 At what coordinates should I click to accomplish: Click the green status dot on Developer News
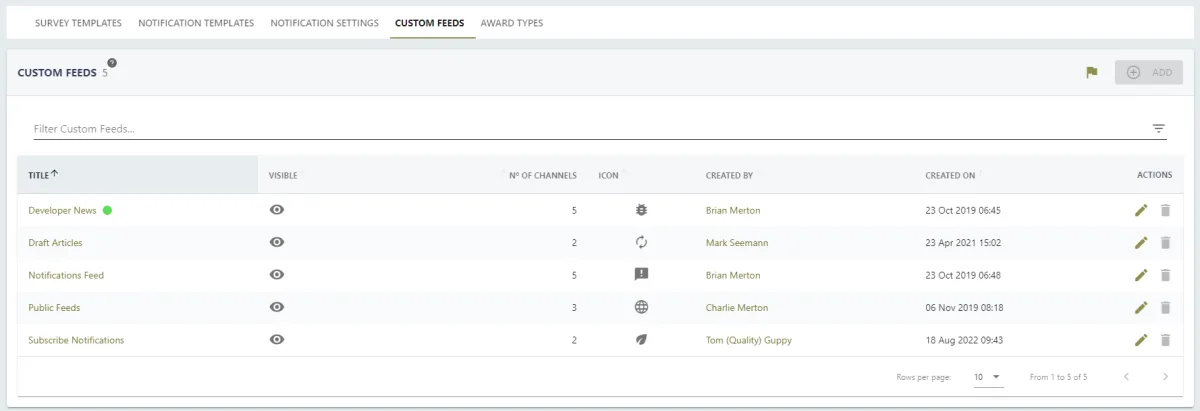(x=107, y=210)
